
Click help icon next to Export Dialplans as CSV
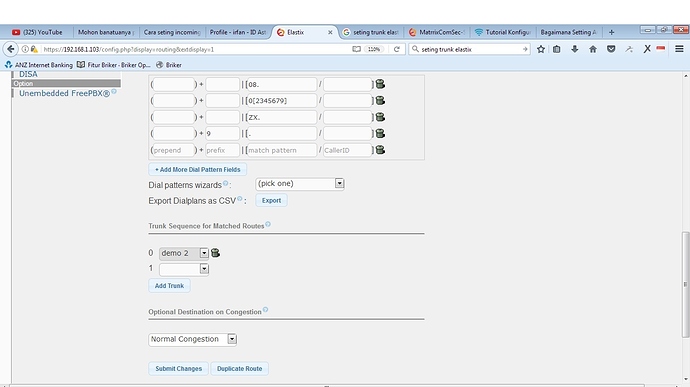click(x=240, y=199)
